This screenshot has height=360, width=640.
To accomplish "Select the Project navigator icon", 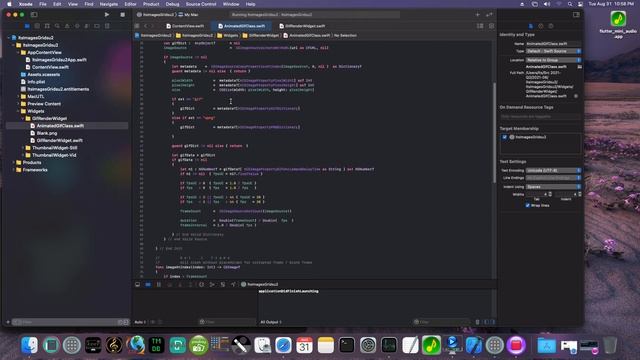I will [x=27, y=26].
